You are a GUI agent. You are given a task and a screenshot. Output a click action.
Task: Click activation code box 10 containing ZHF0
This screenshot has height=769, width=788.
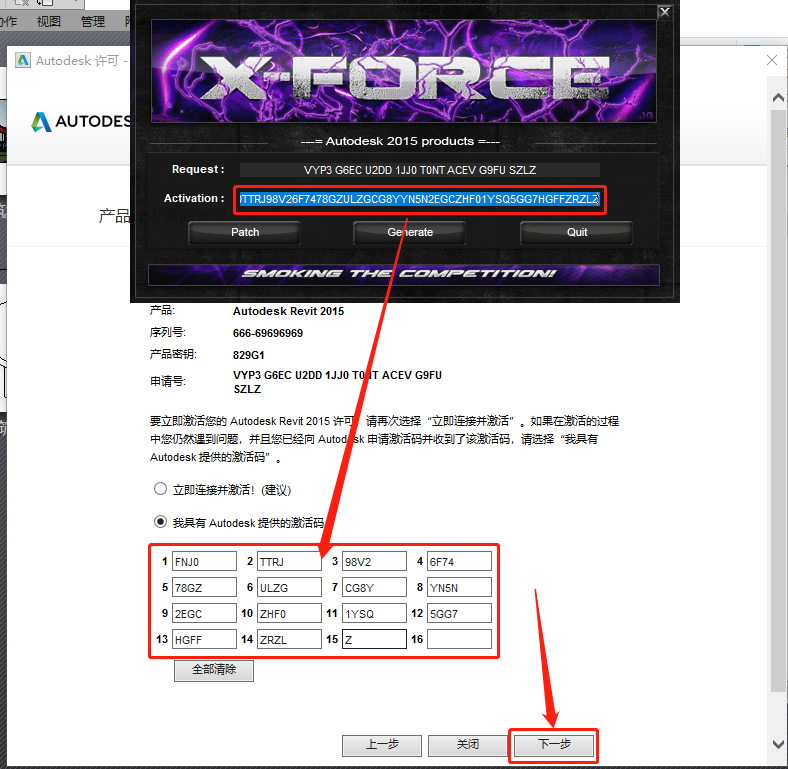pos(289,613)
